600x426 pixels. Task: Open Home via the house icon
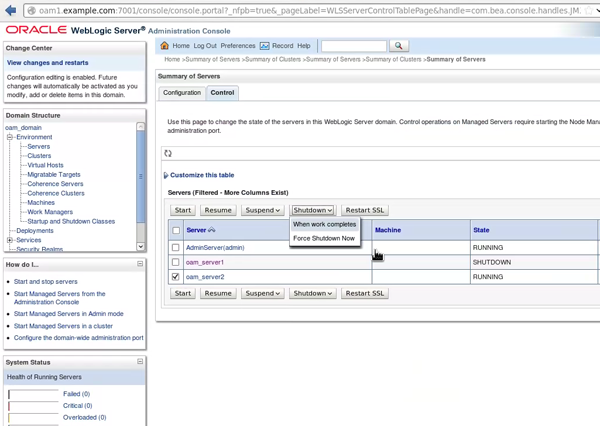pos(165,46)
